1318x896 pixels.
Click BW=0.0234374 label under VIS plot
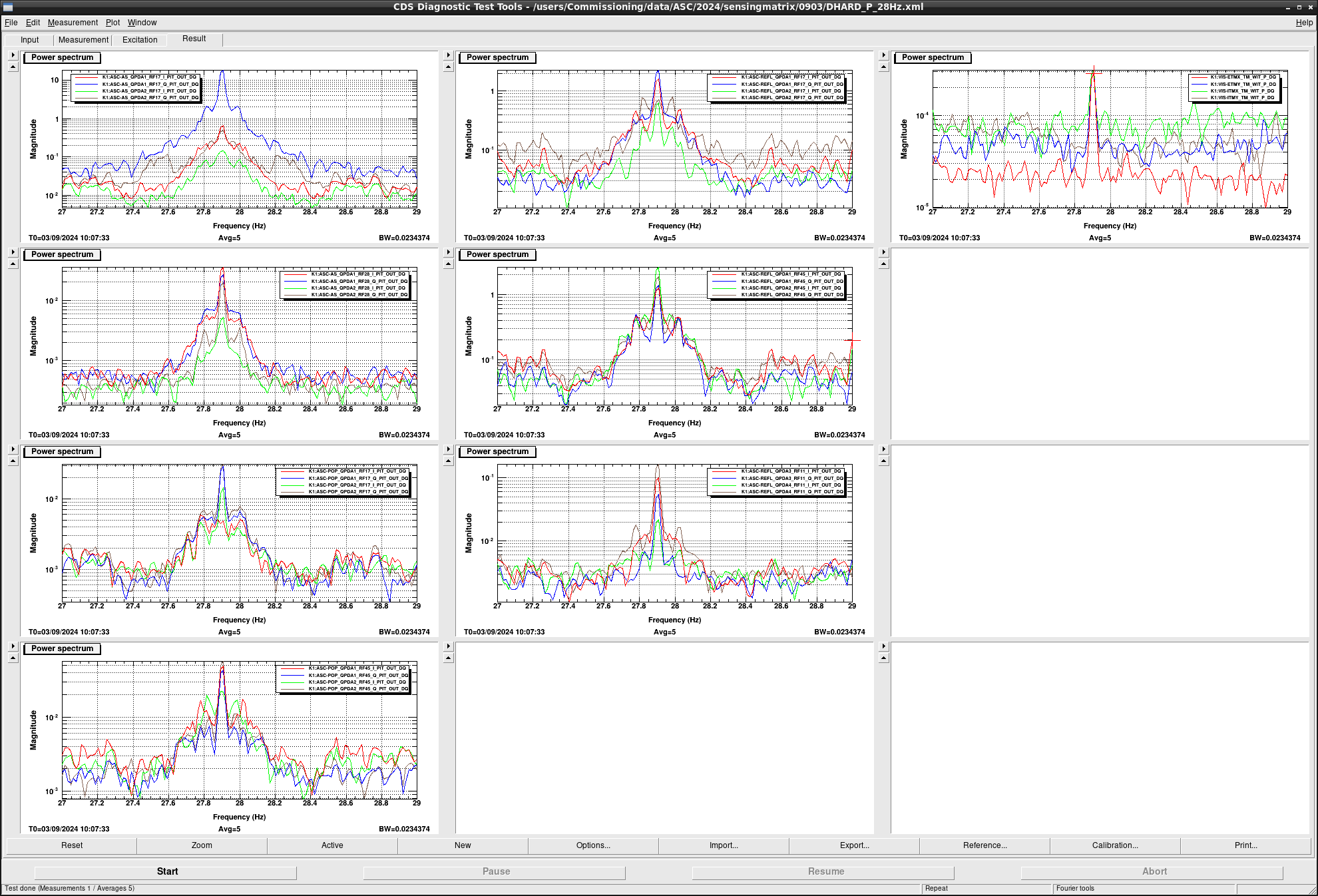(1275, 238)
